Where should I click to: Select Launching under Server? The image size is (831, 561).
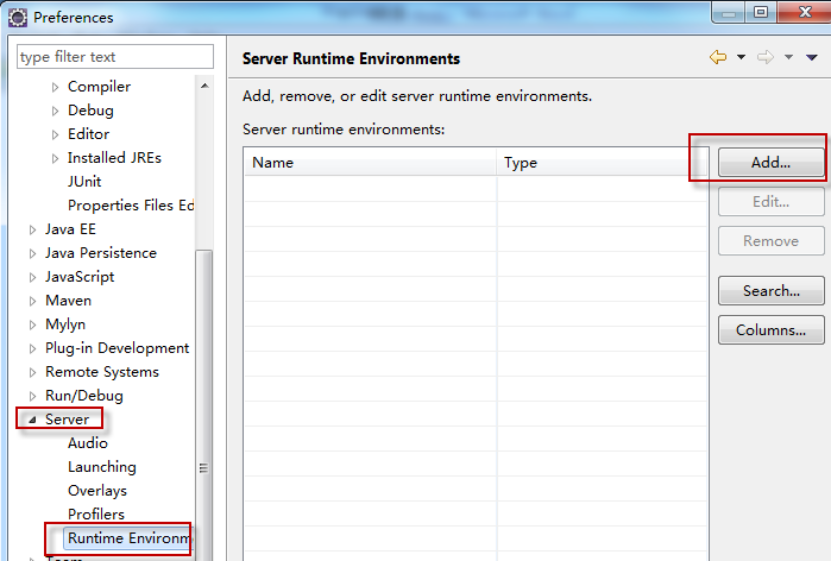102,467
